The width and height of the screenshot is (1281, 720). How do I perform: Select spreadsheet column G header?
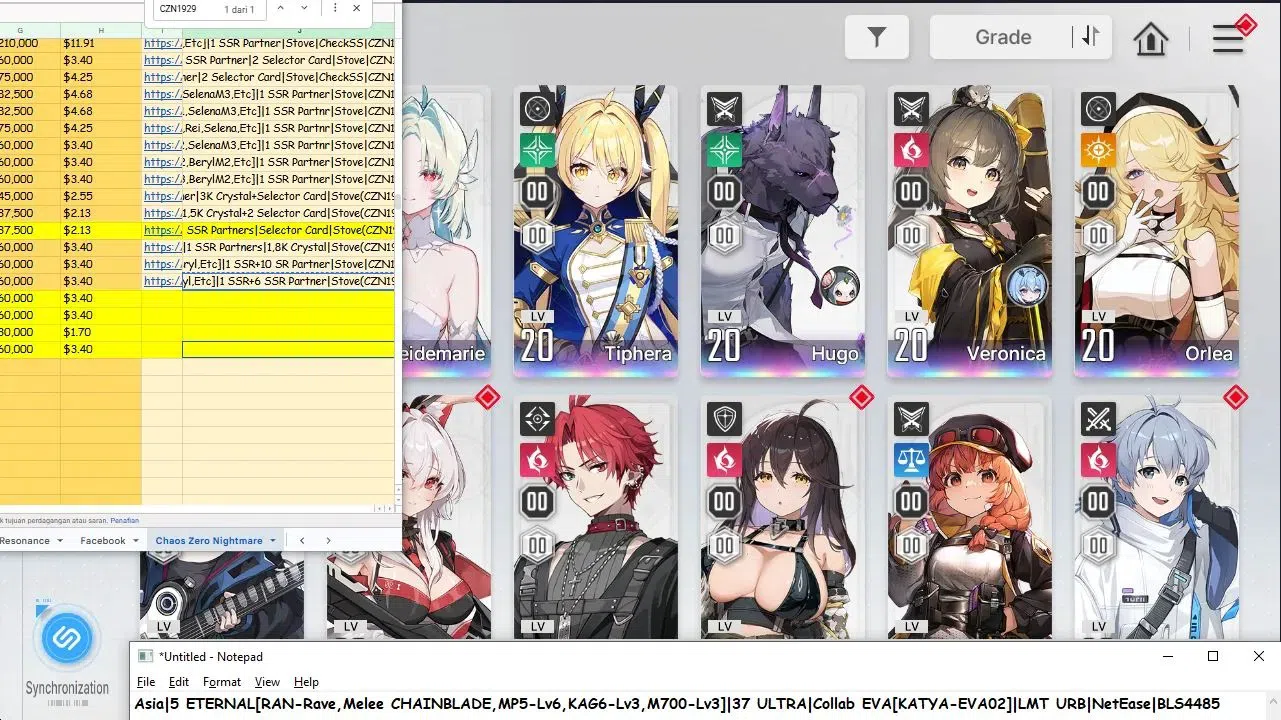30,30
